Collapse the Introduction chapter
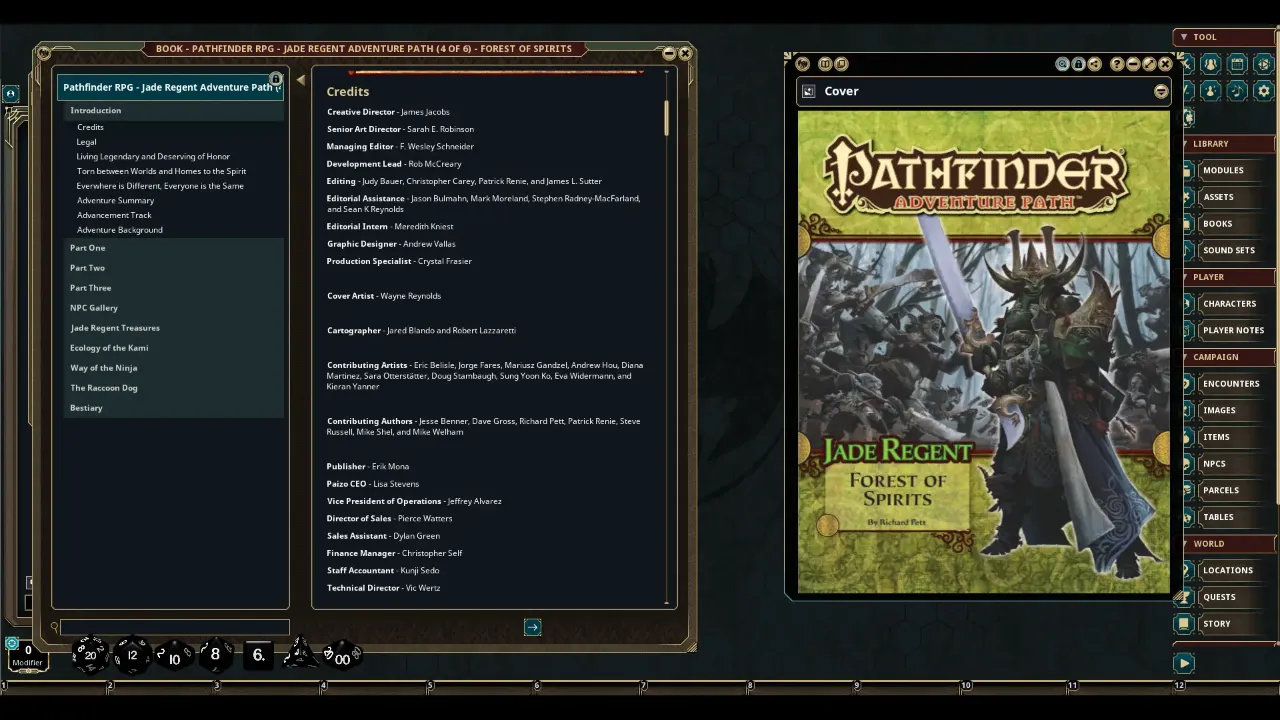 tap(174, 111)
